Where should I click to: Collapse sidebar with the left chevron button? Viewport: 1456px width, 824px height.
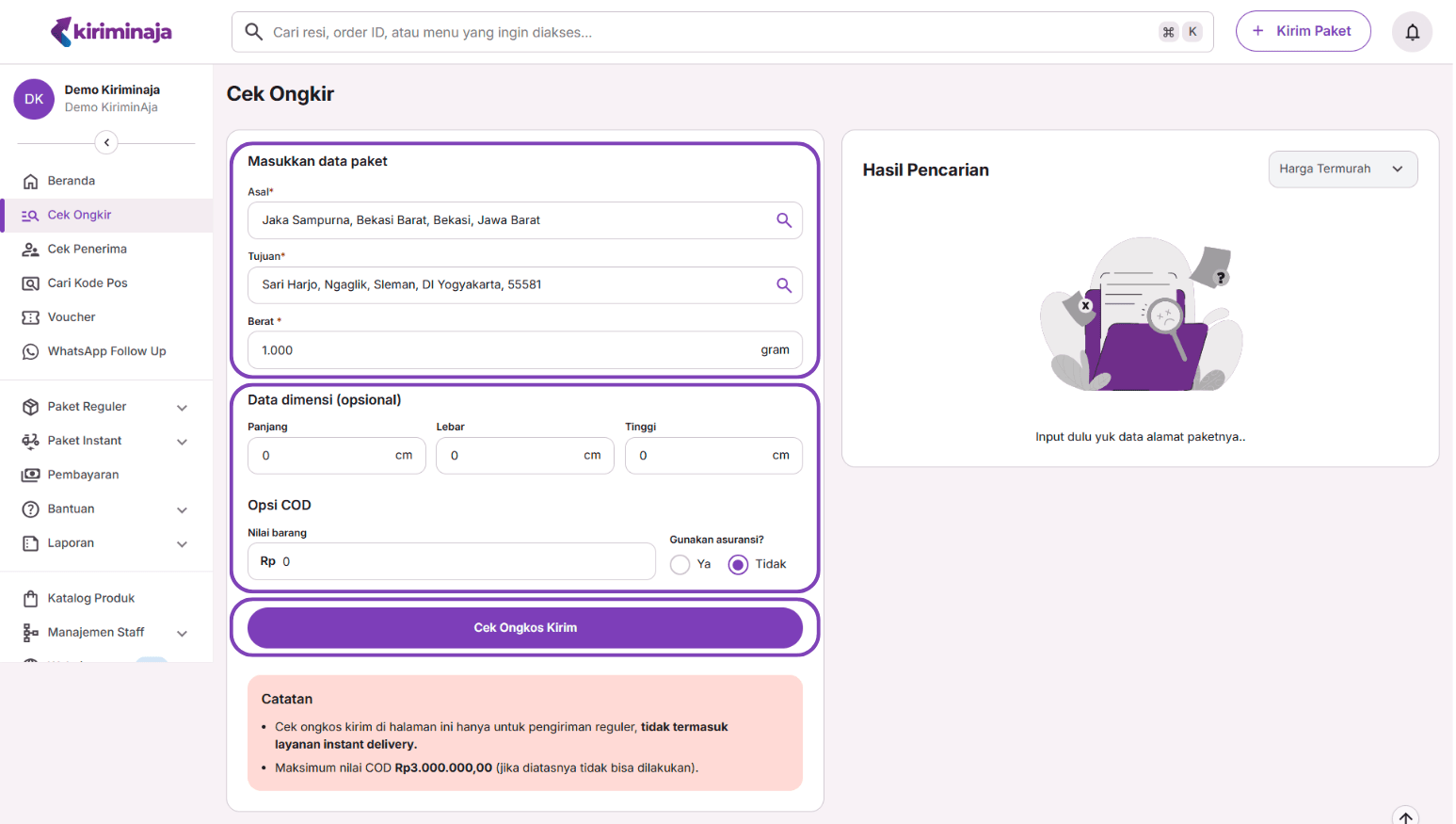[x=106, y=142]
